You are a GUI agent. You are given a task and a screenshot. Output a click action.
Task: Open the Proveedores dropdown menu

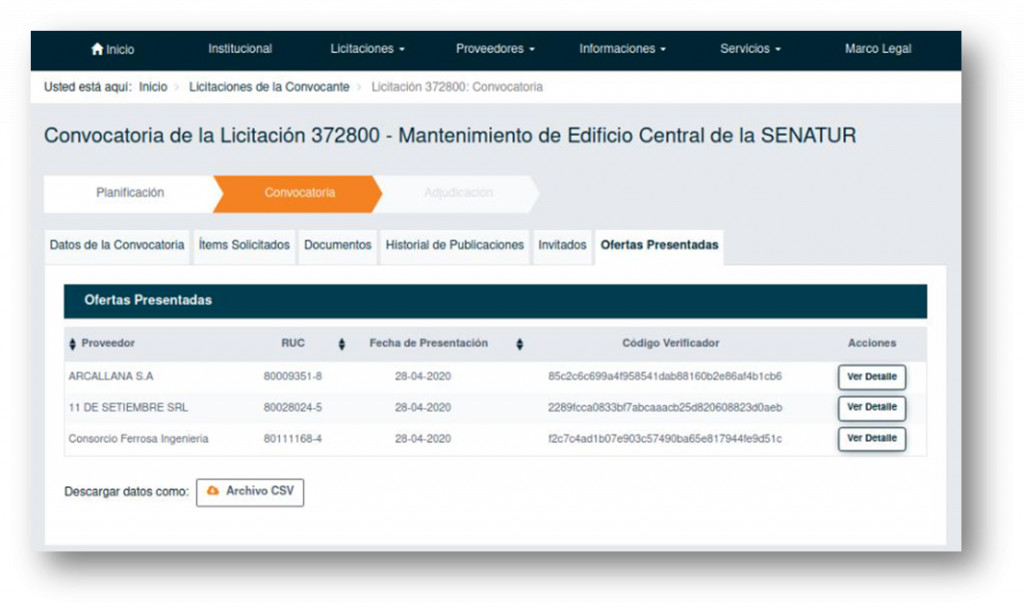point(495,49)
